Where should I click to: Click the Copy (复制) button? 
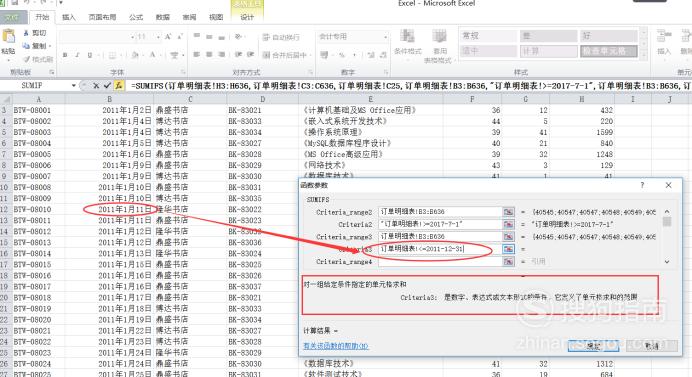pos(34,45)
